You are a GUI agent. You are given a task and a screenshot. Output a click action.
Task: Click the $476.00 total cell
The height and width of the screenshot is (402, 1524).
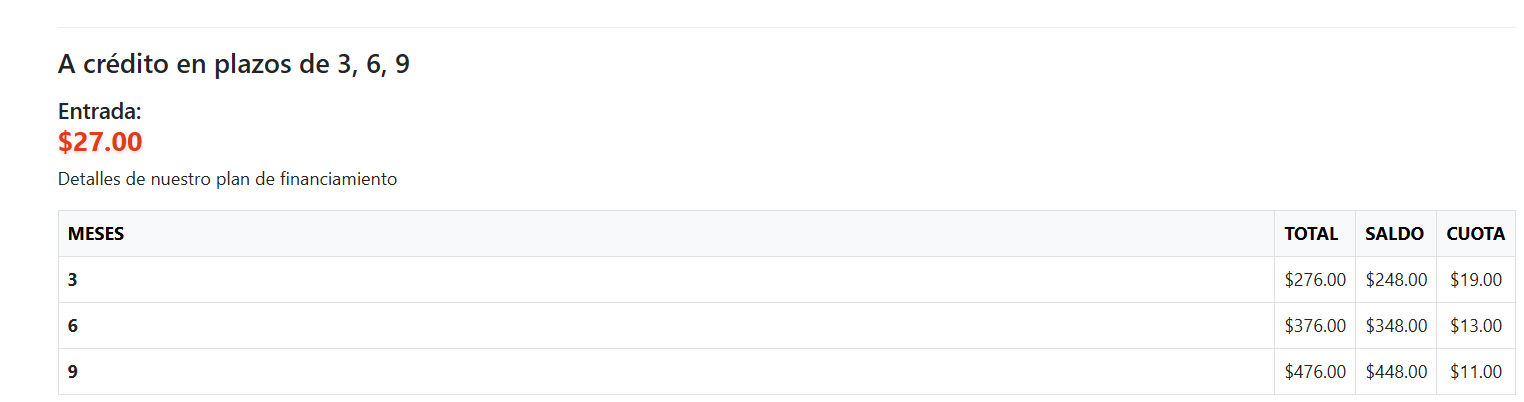pos(1315,372)
